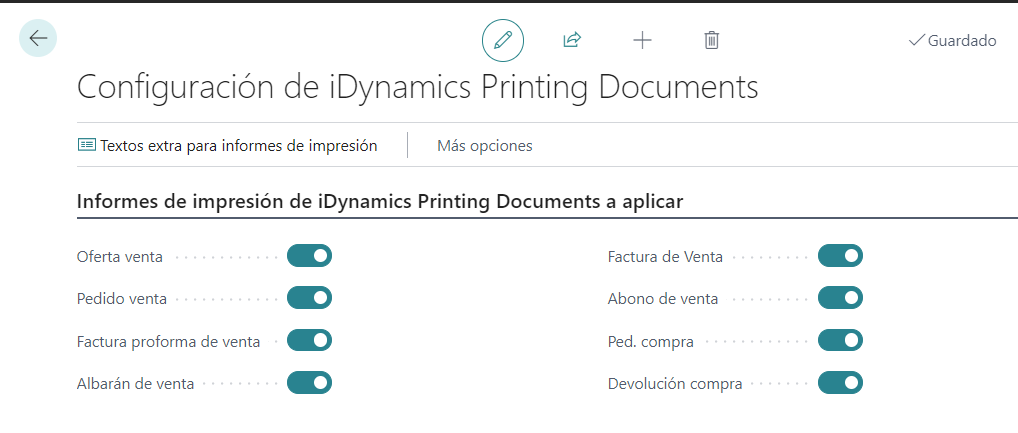The height and width of the screenshot is (433, 1018).
Task: Toggle the Albarán de venta switch
Action: tap(309, 383)
